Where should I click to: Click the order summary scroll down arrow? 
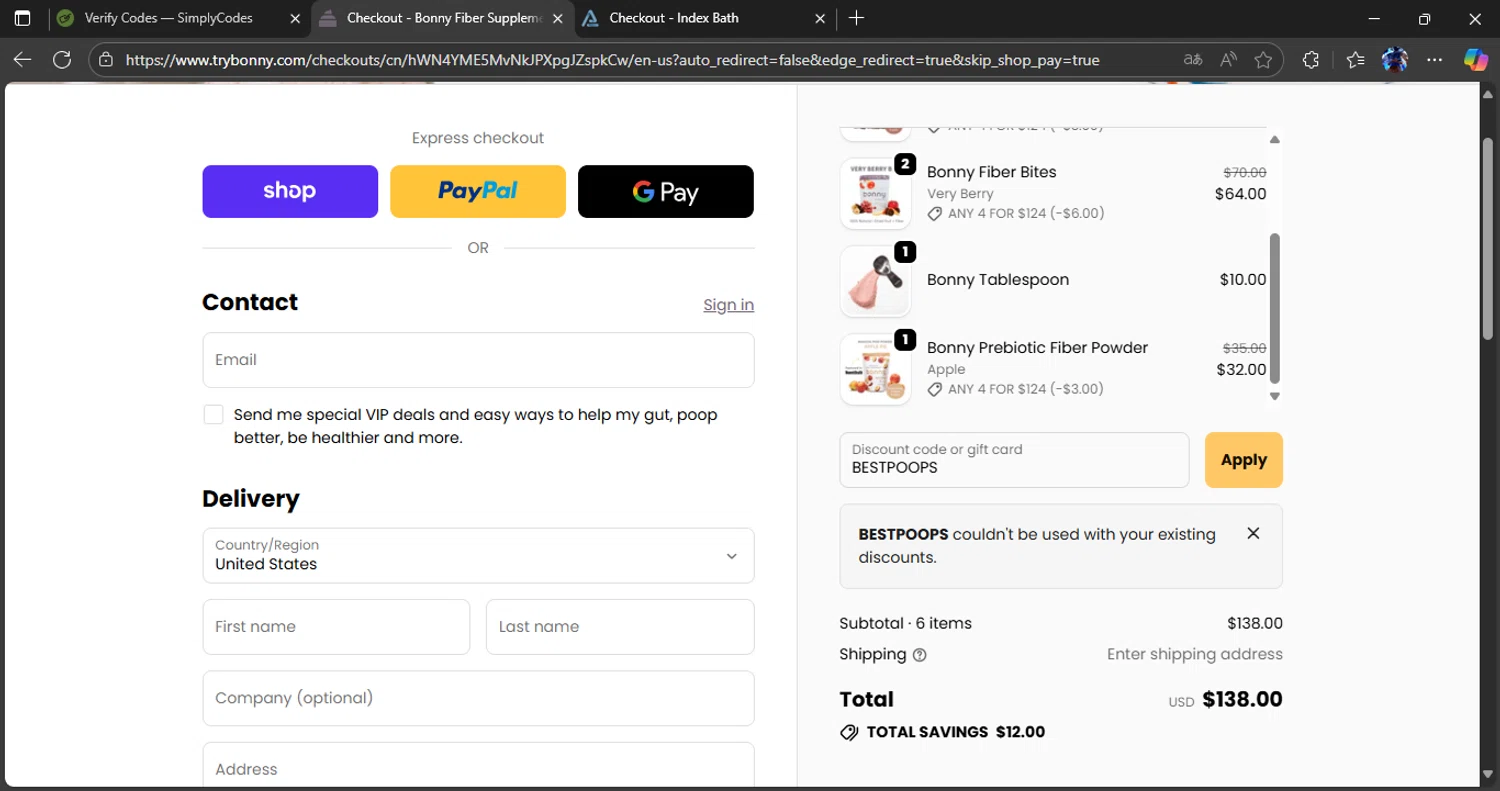pyautogui.click(x=1274, y=397)
